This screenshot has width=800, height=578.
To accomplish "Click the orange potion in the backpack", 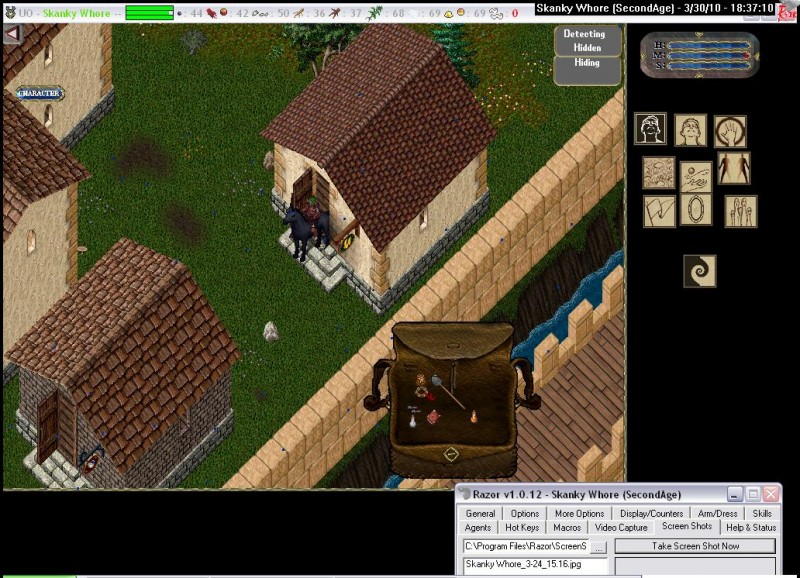I will (473, 417).
